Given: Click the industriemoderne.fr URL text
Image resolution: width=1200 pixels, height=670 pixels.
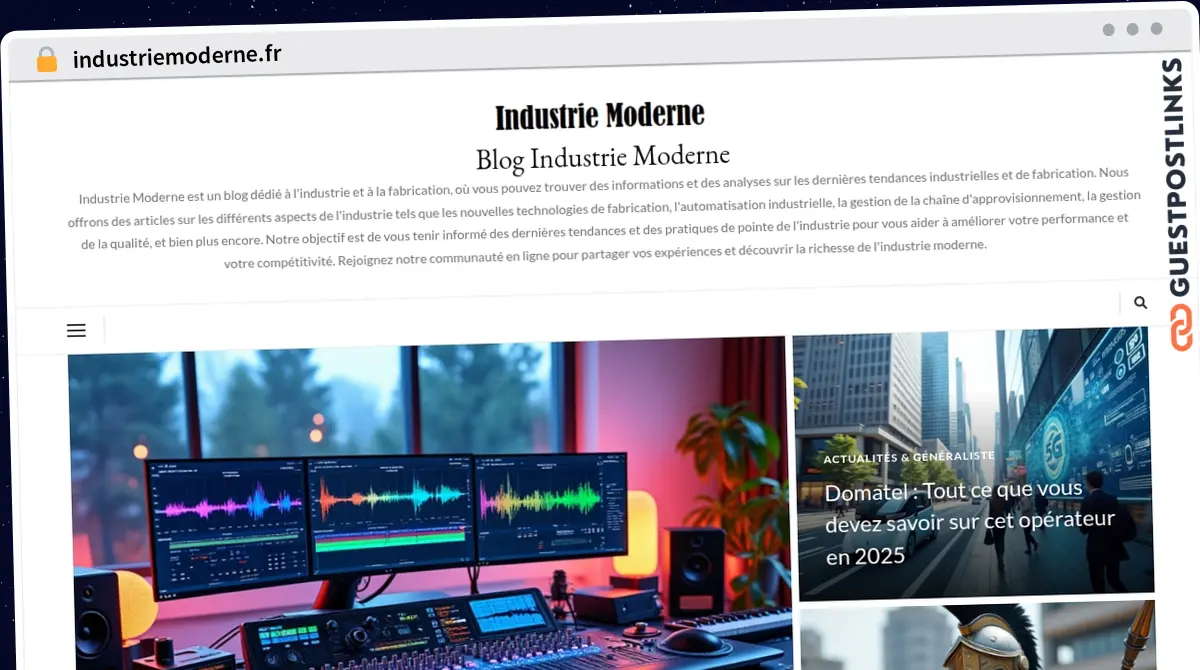Looking at the screenshot, I should 177,56.
